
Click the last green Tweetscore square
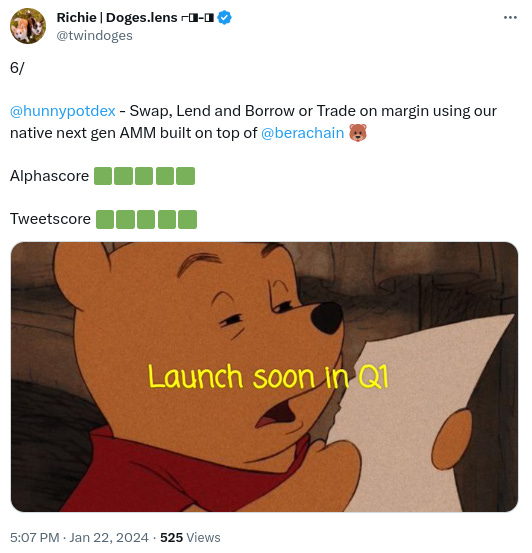[x=188, y=219]
